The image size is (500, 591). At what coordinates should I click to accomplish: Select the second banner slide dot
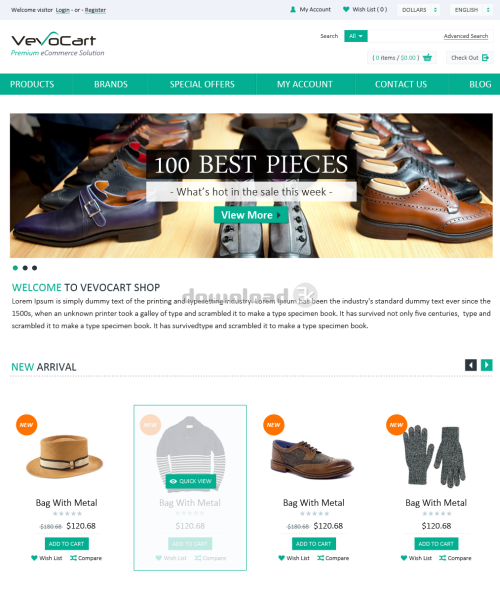click(x=25, y=268)
